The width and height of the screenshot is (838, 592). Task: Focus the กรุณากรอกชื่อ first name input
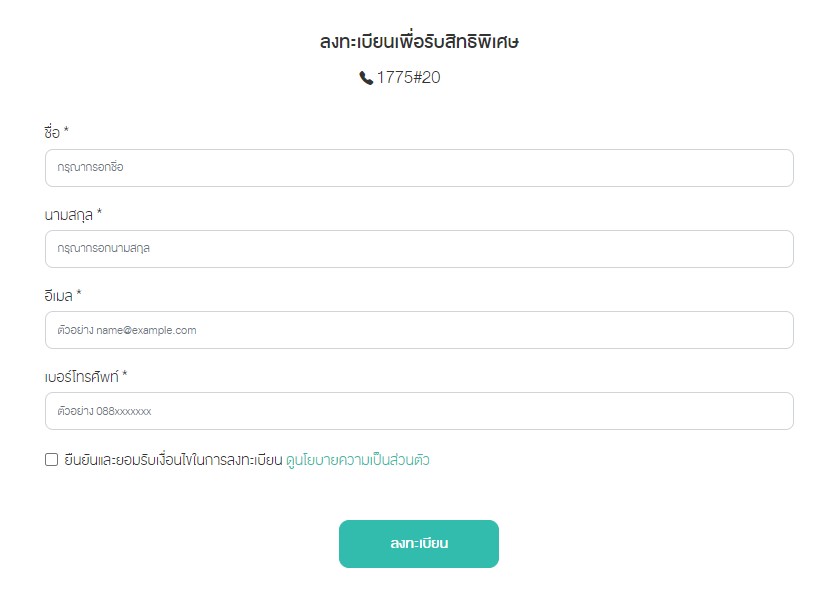(x=419, y=168)
